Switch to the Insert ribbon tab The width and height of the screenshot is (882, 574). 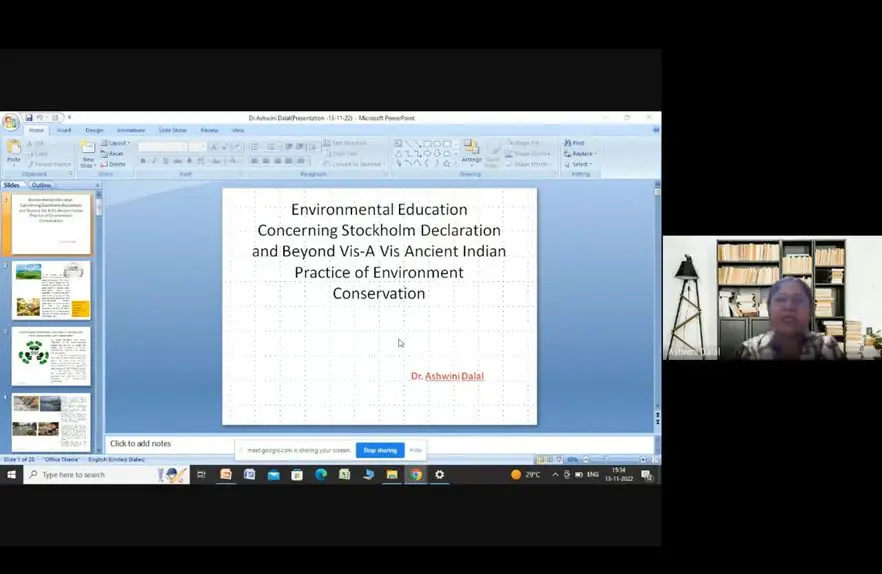click(64, 130)
